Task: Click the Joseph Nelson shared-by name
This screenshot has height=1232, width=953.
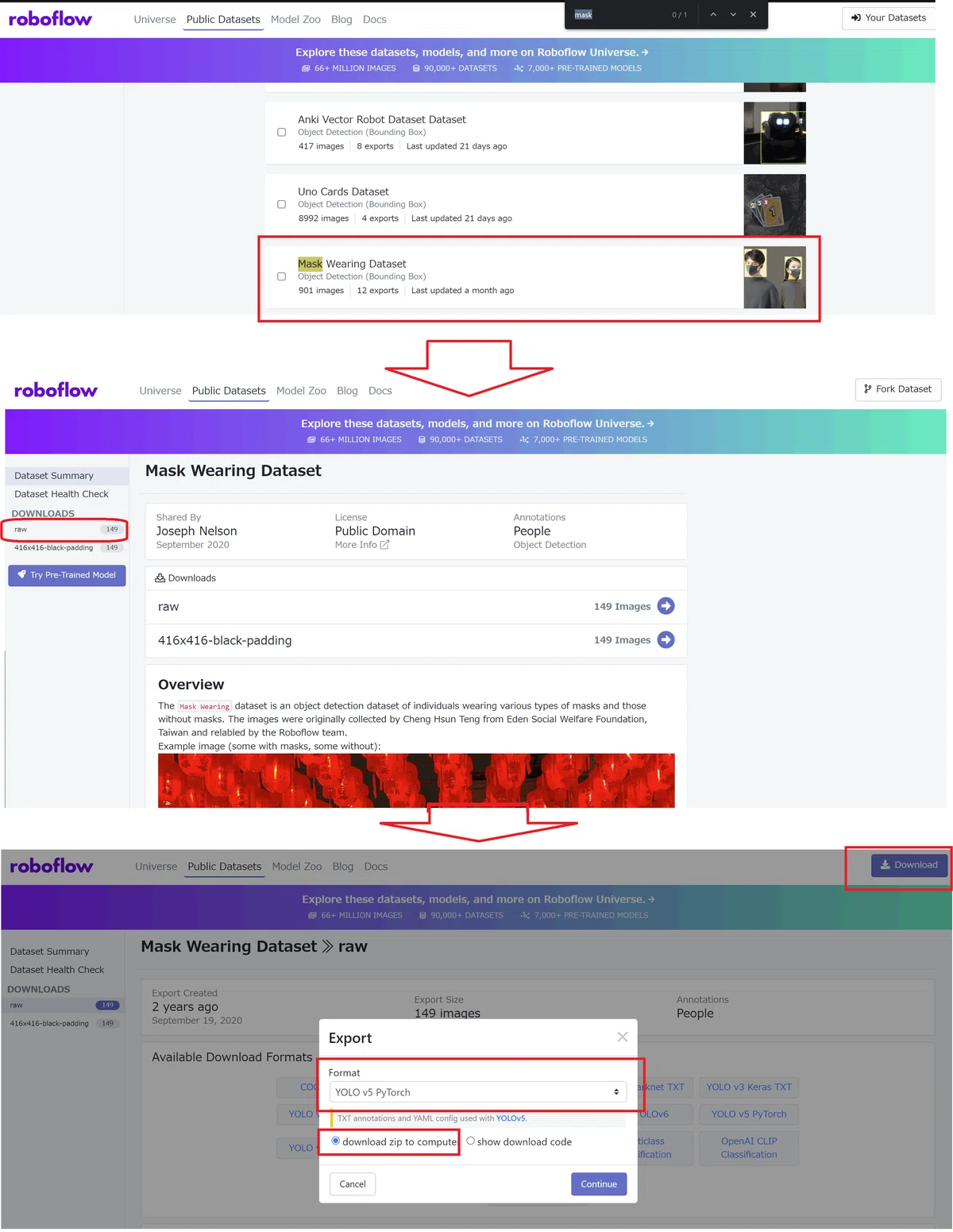Action: click(x=196, y=531)
